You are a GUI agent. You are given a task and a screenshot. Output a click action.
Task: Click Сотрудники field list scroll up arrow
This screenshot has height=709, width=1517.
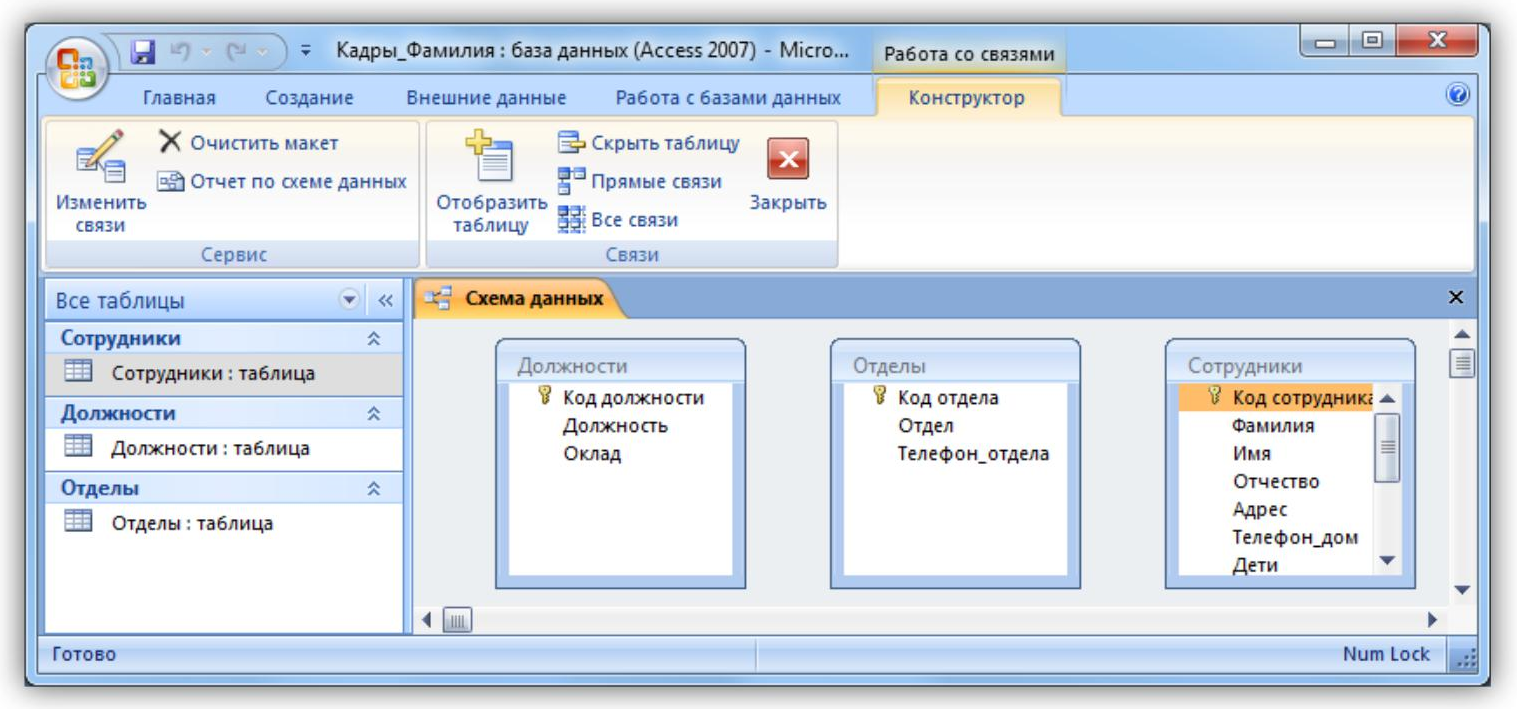(1387, 397)
